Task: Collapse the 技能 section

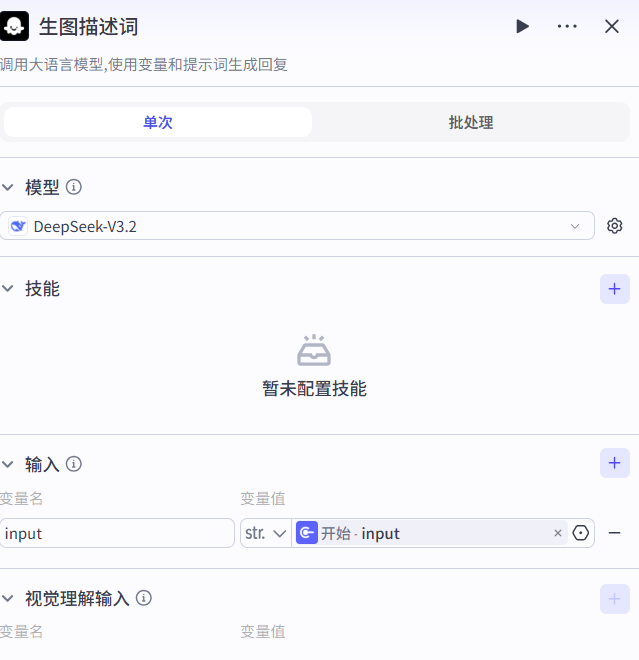Action: coord(8,289)
